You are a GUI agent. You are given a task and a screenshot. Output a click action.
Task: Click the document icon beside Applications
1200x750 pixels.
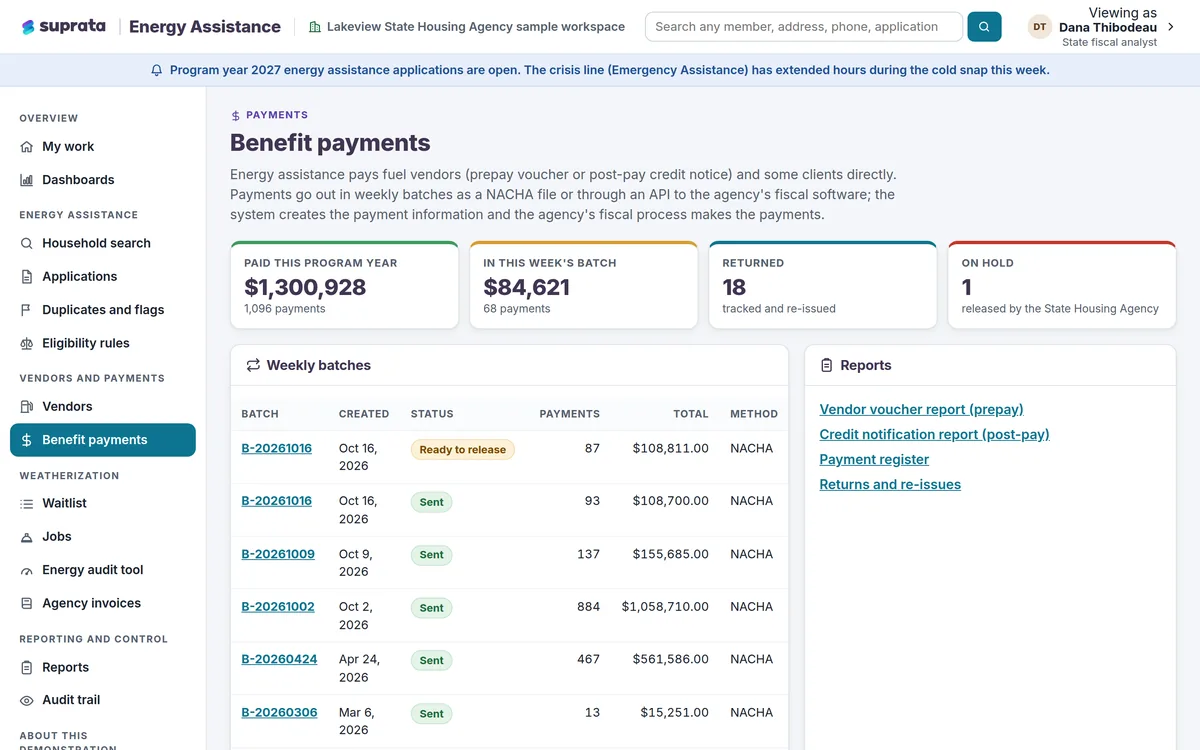point(27,277)
